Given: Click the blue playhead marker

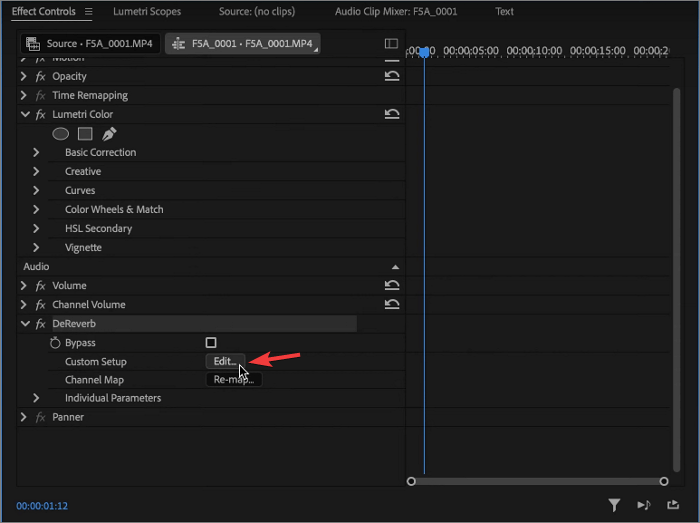Looking at the screenshot, I should click(x=425, y=52).
